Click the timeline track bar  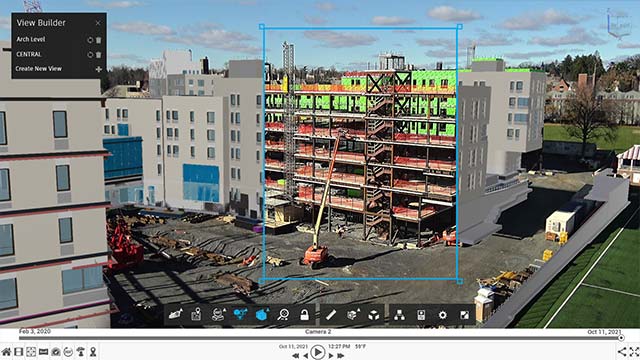(x=320, y=338)
